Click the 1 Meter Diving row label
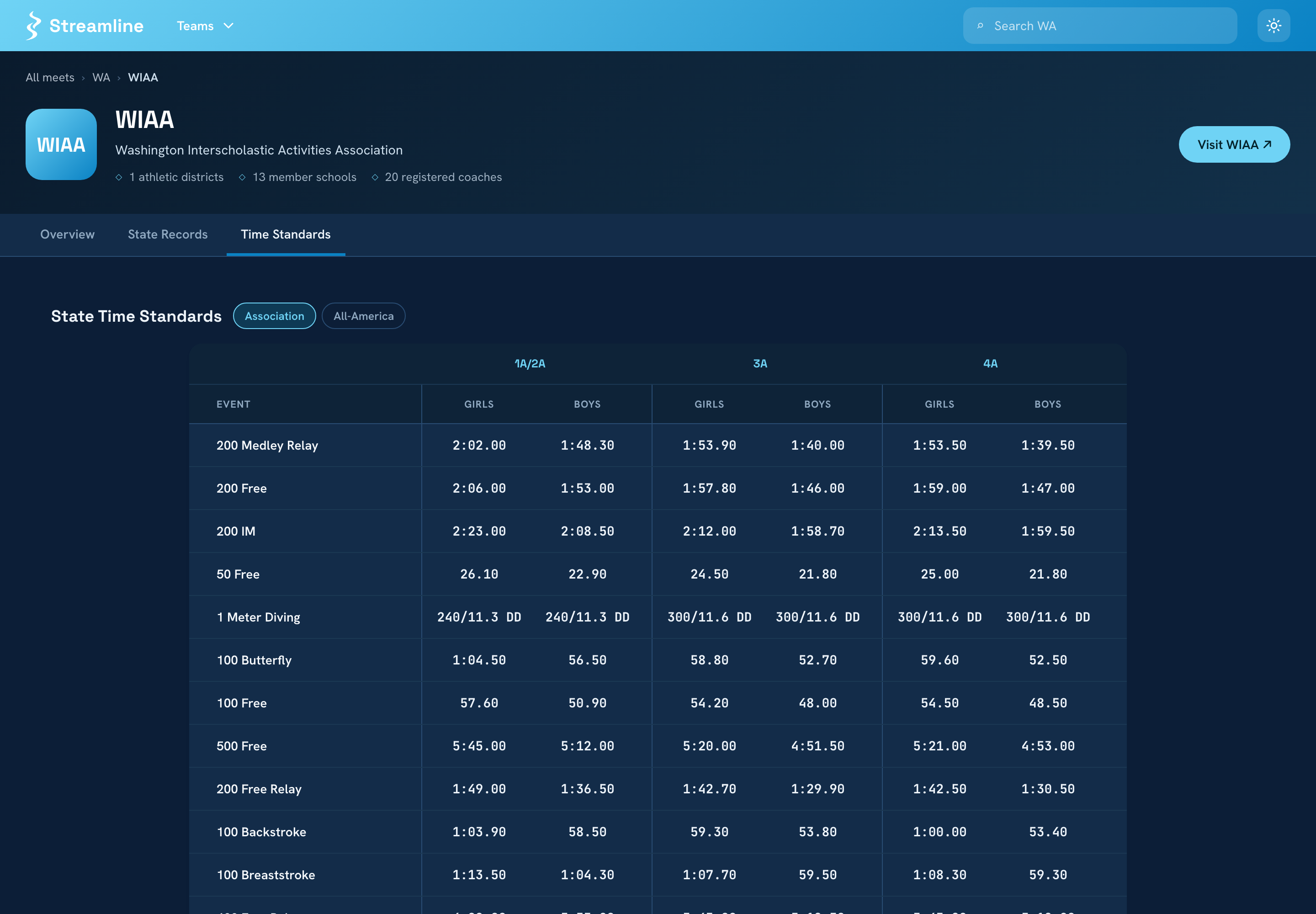This screenshot has width=1316, height=914. point(258,617)
